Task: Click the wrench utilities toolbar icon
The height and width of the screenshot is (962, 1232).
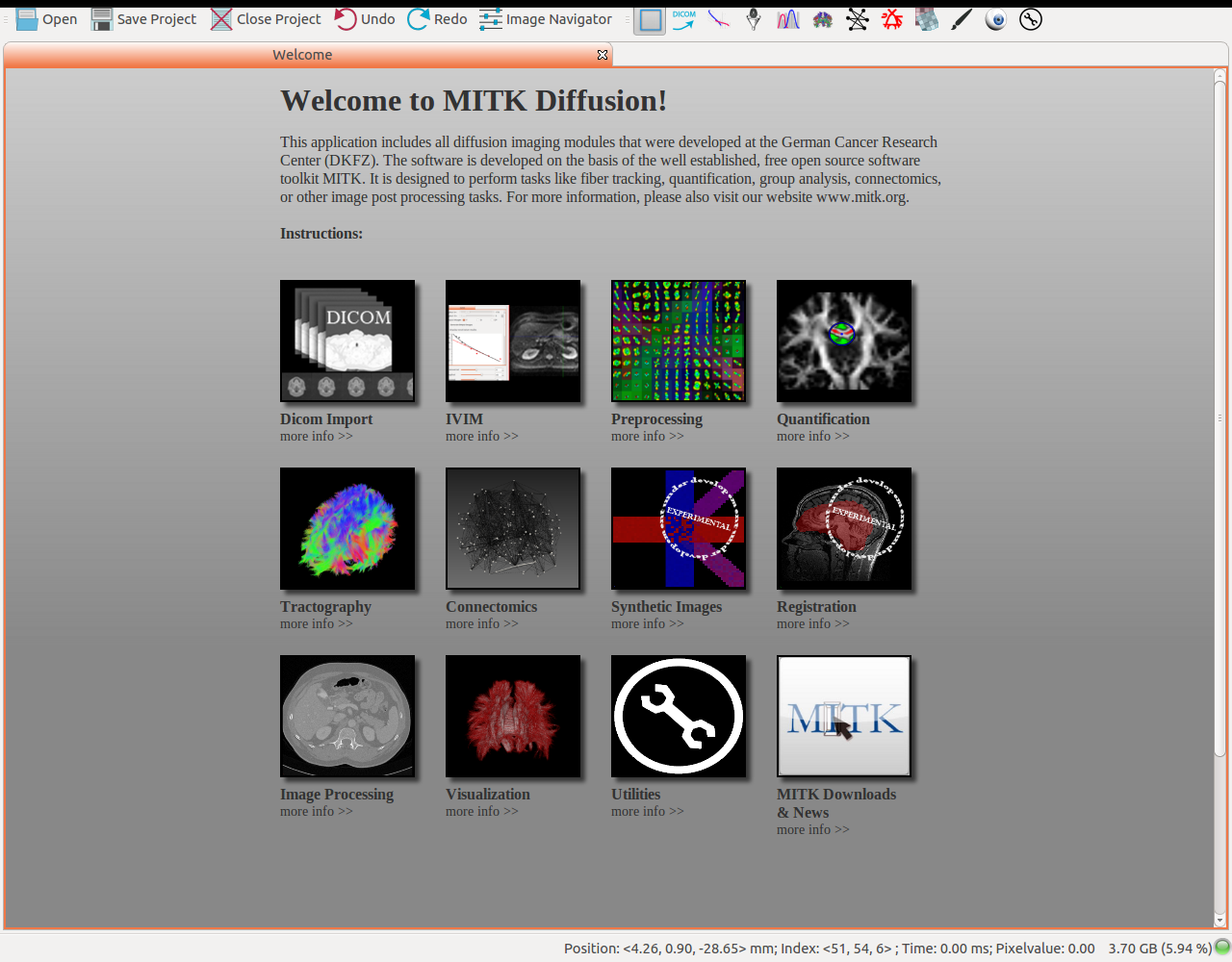Action: pyautogui.click(x=1031, y=19)
